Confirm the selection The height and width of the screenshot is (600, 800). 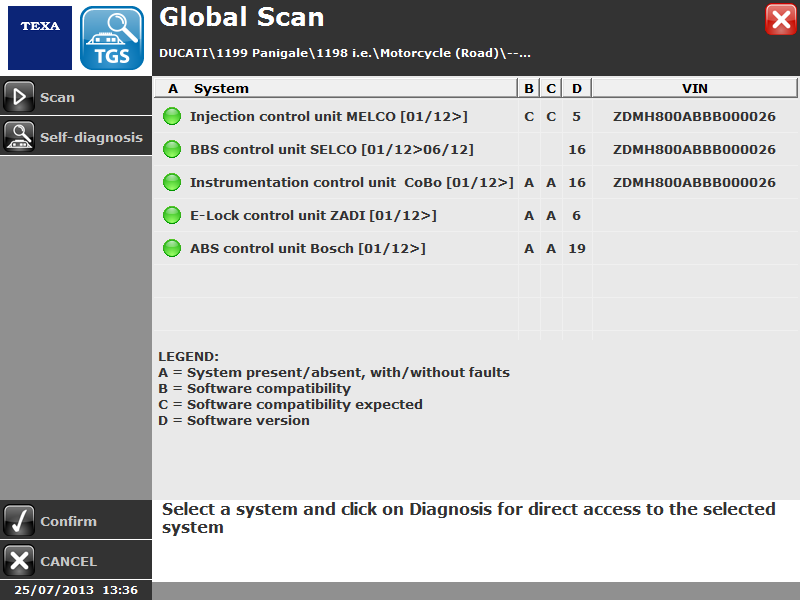(x=76, y=520)
